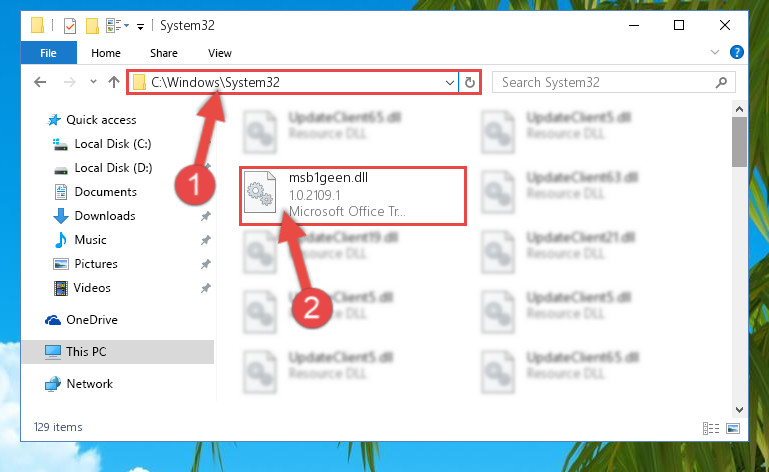Switch to the View ribbon tab
The image size is (769, 472).
220,53
